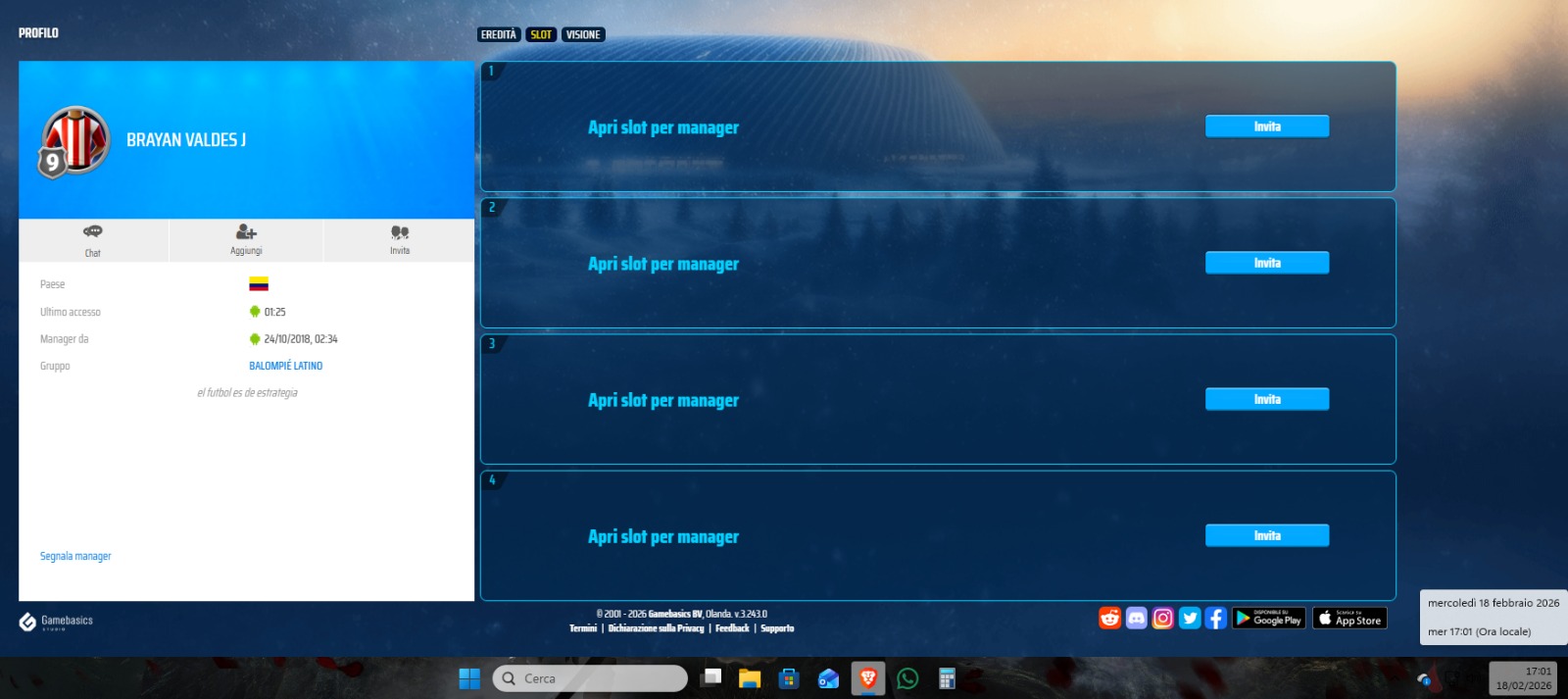Click the Invita icon in profile panel

(400, 239)
